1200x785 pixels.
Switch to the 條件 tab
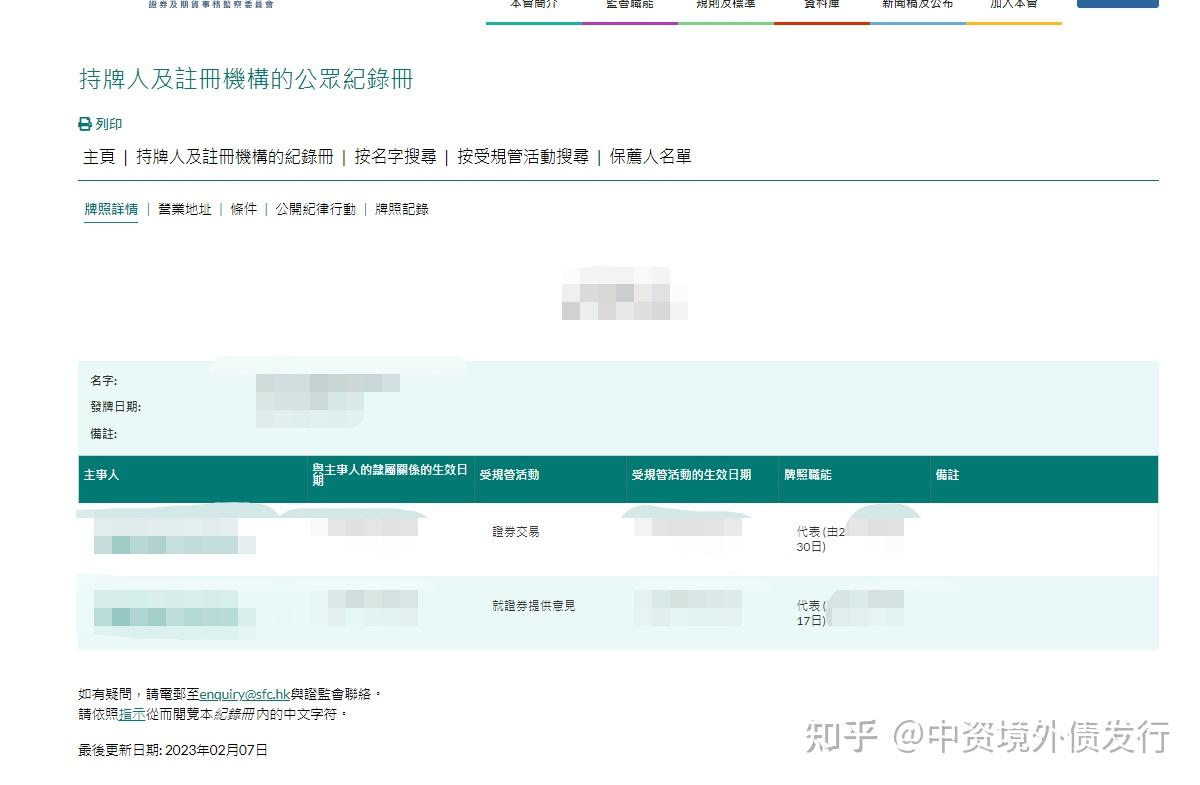243,209
